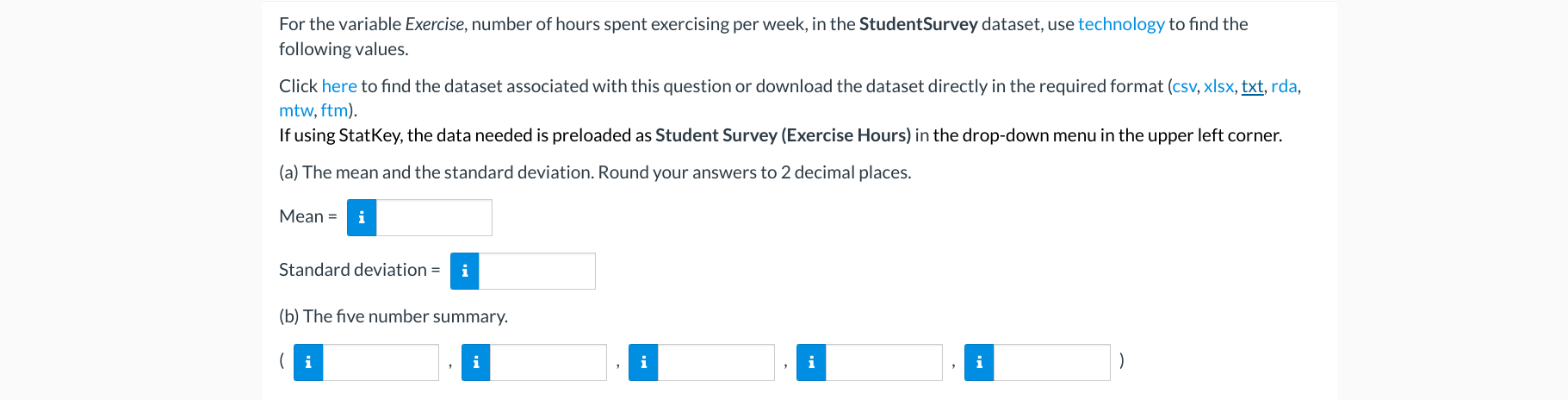Select the third five-number summary input
The height and width of the screenshot is (400, 1568).
pyautogui.click(x=716, y=362)
